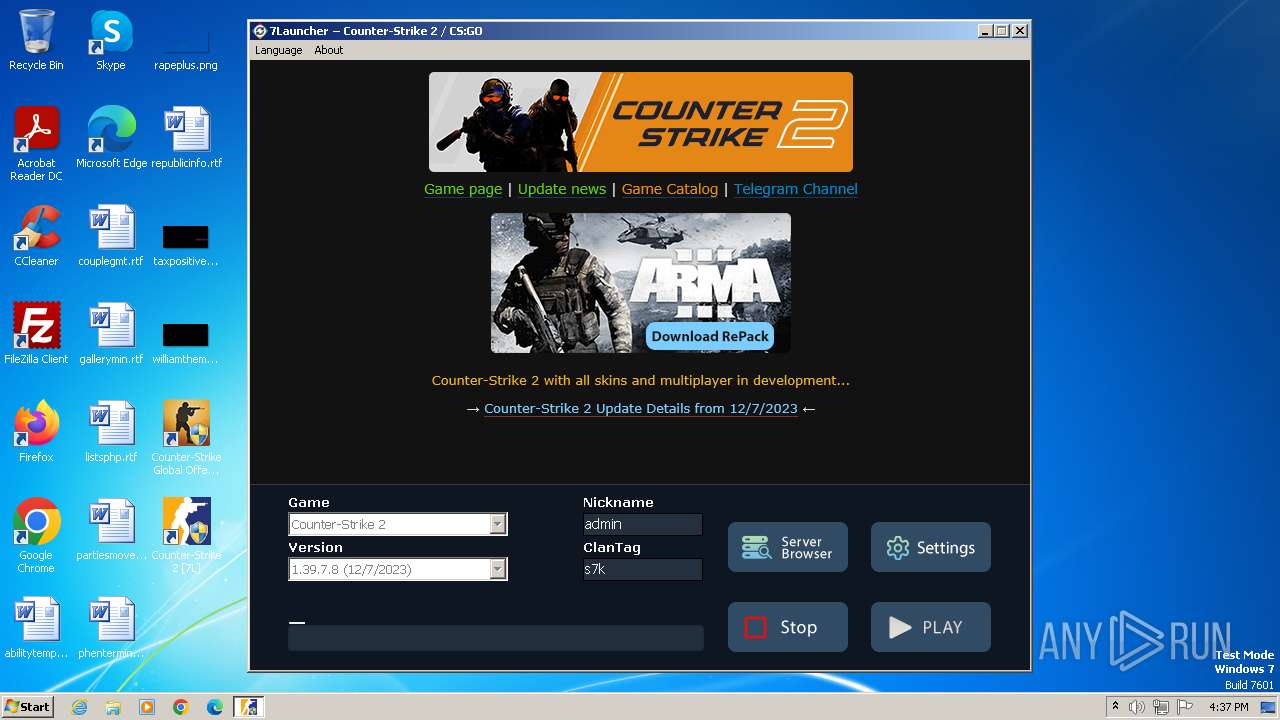This screenshot has height=720, width=1280.
Task: Select rapeplus.png file on desktop
Action: pos(186,40)
